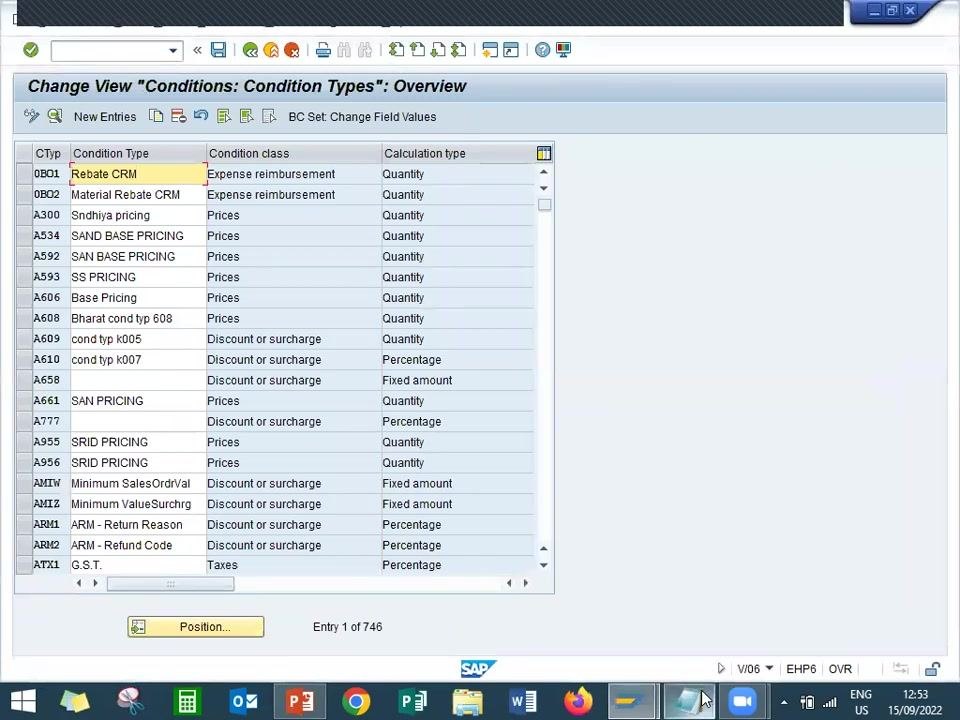Go to First Page icon
The height and width of the screenshot is (720, 960).
tap(397, 50)
